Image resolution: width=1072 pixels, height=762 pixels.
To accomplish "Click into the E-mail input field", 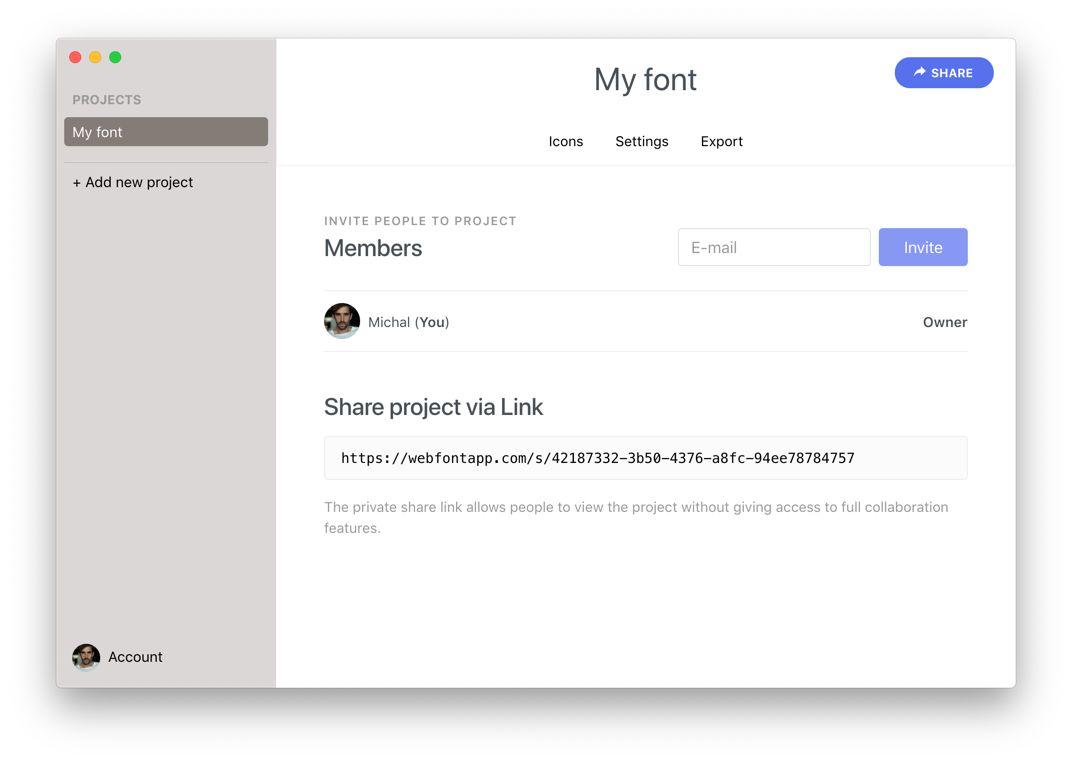I will (x=773, y=247).
